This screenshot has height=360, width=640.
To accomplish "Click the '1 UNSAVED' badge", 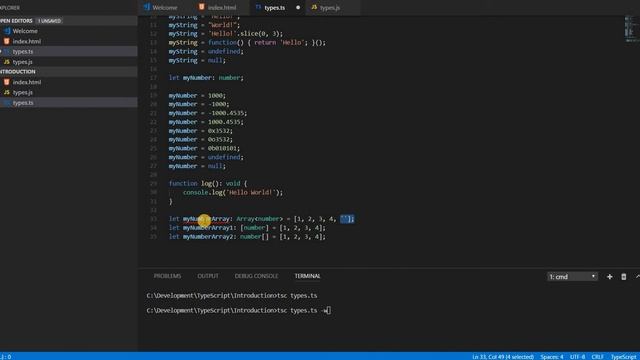I will [49, 20].
